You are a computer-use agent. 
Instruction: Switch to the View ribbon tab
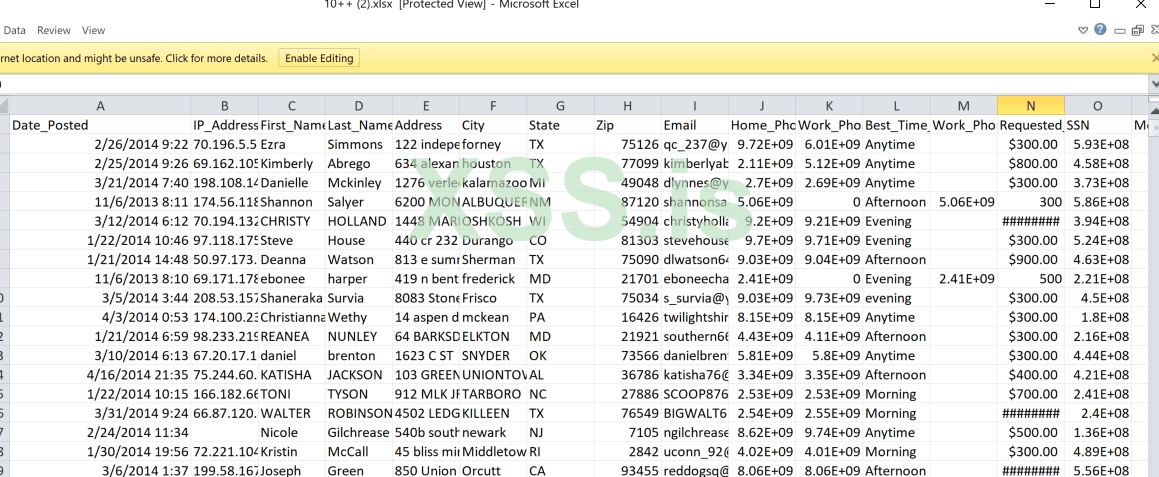click(94, 30)
